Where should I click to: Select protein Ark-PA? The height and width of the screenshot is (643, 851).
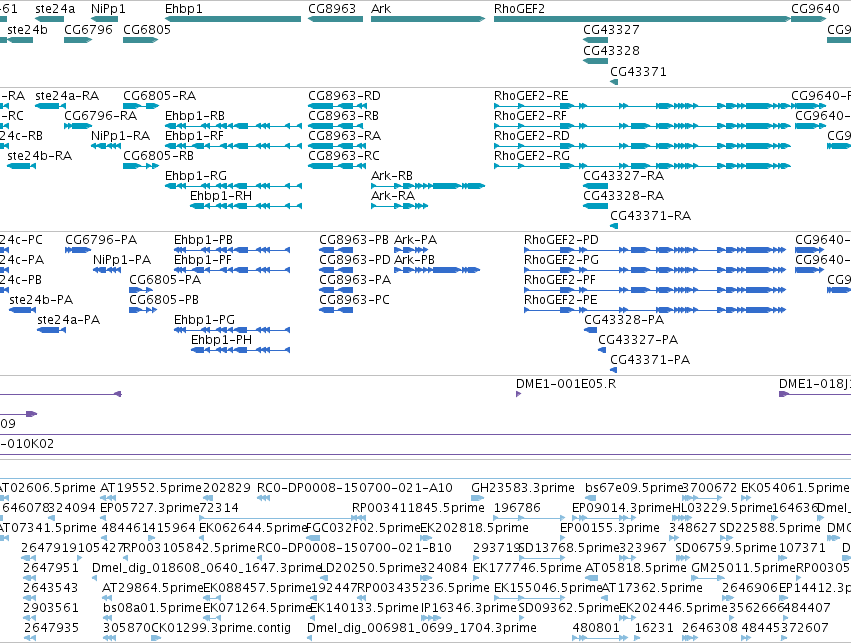[x=411, y=250]
